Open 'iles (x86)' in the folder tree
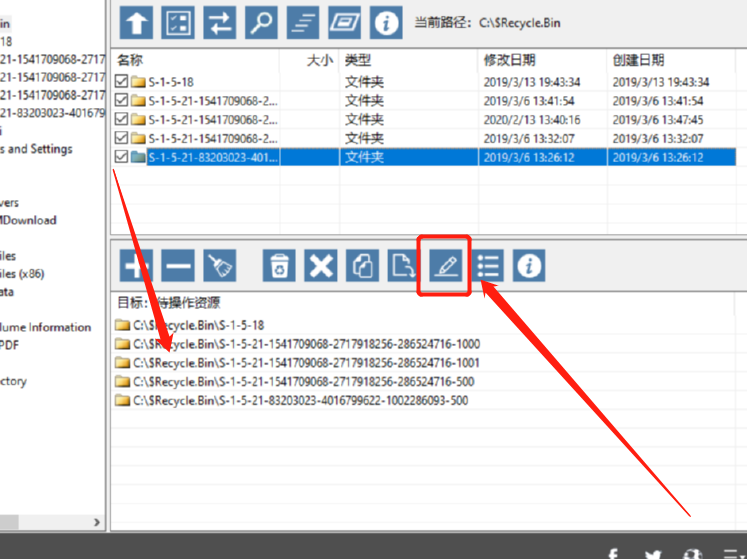This screenshot has width=747, height=560. 22,274
